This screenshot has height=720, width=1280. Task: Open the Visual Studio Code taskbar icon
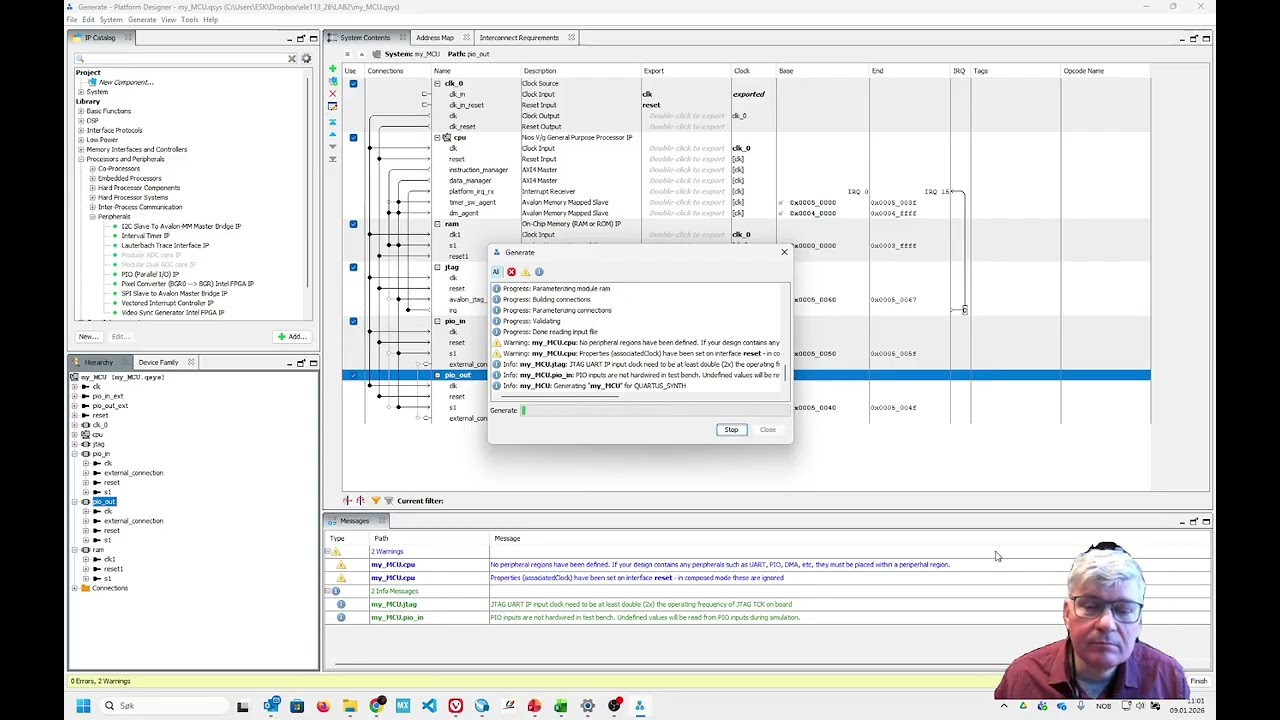pyautogui.click(x=429, y=706)
